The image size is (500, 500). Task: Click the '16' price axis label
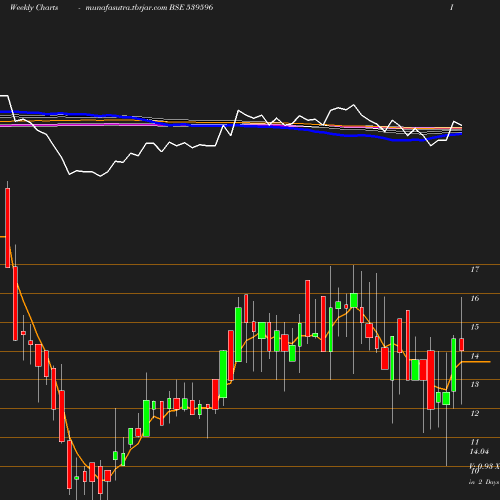click(475, 298)
